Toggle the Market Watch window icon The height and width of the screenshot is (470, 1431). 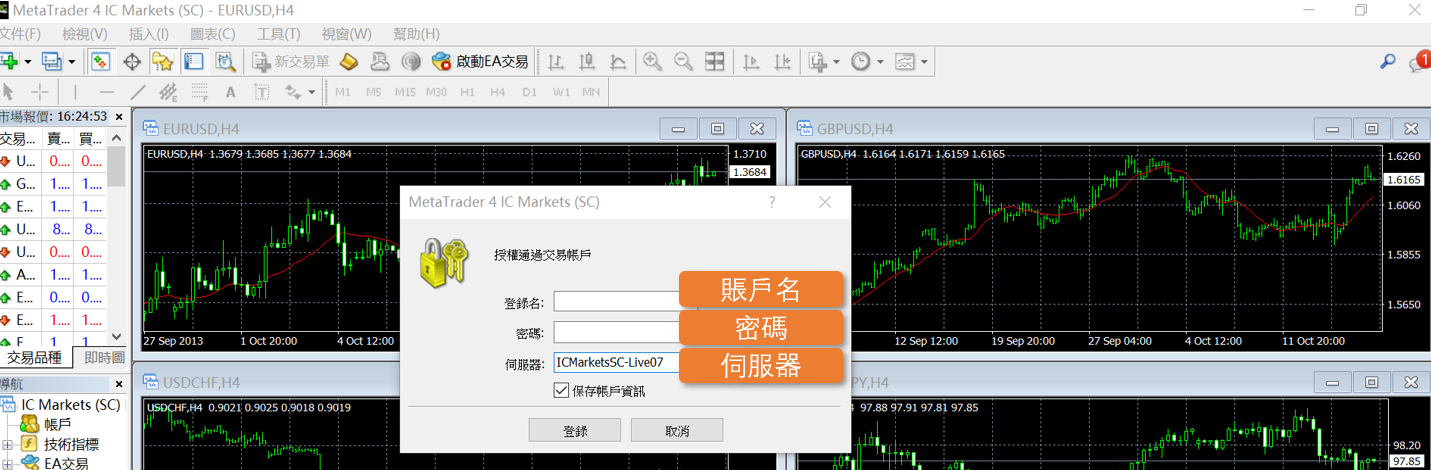click(100, 61)
